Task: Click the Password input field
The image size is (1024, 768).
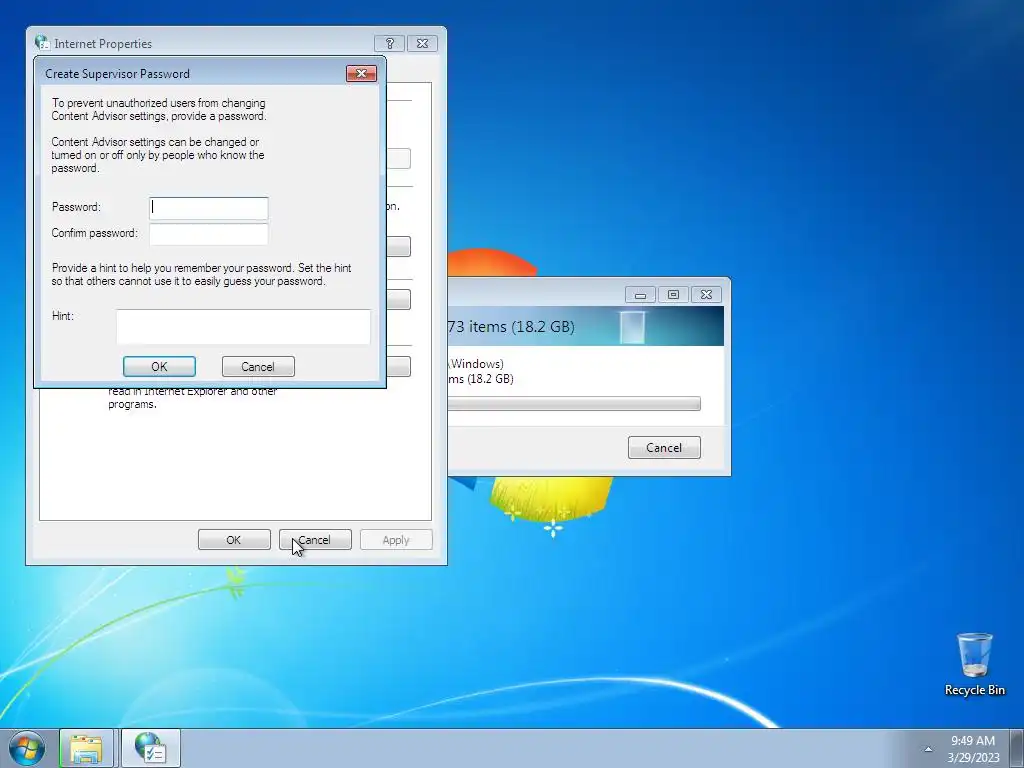Action: tap(208, 208)
